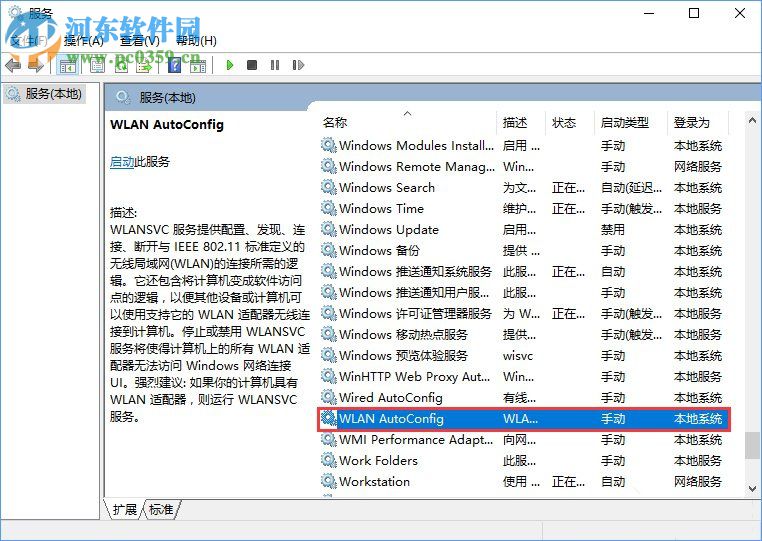This screenshot has width=762, height=541.
Task: Click 网络服务 logon cell of Workstation
Action: coord(697,481)
